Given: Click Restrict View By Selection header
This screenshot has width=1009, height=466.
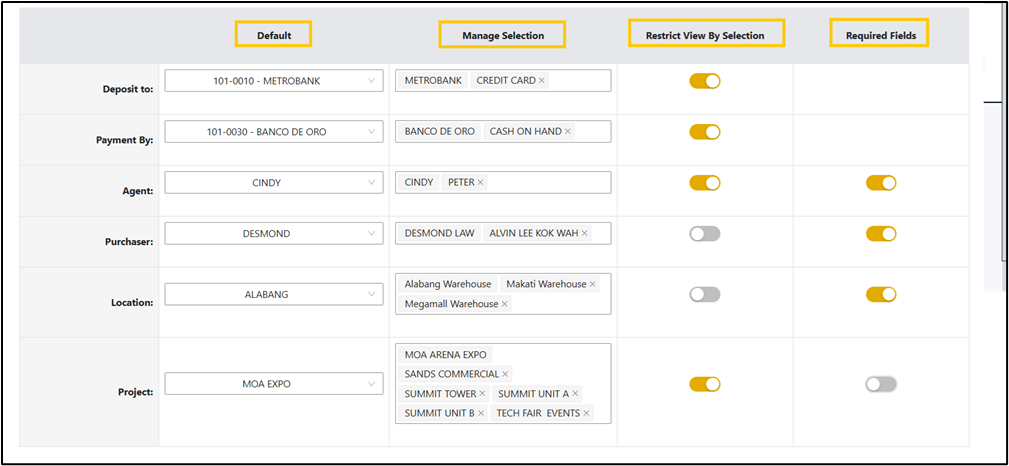Looking at the screenshot, I should [x=705, y=35].
